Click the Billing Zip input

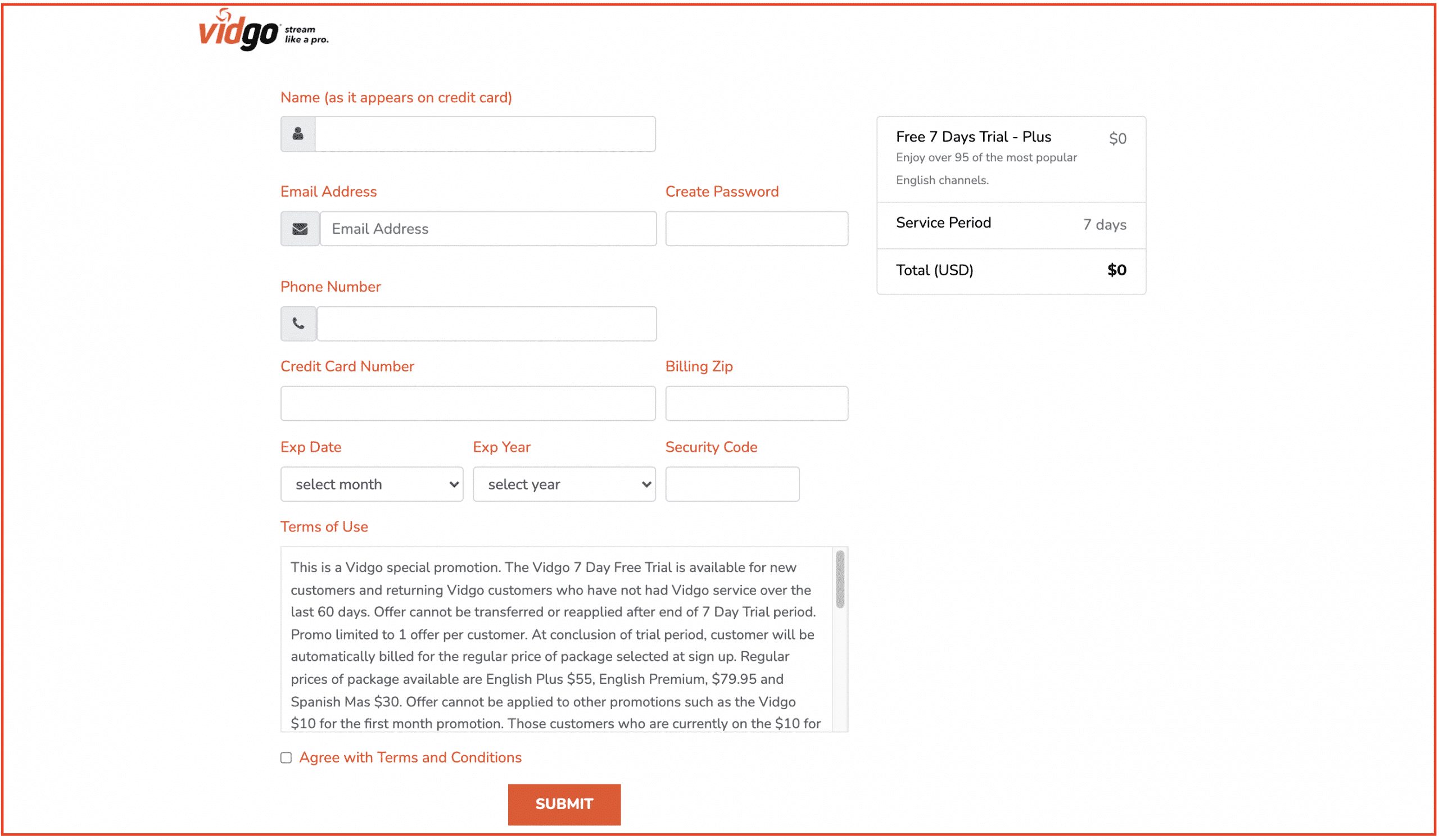point(757,404)
